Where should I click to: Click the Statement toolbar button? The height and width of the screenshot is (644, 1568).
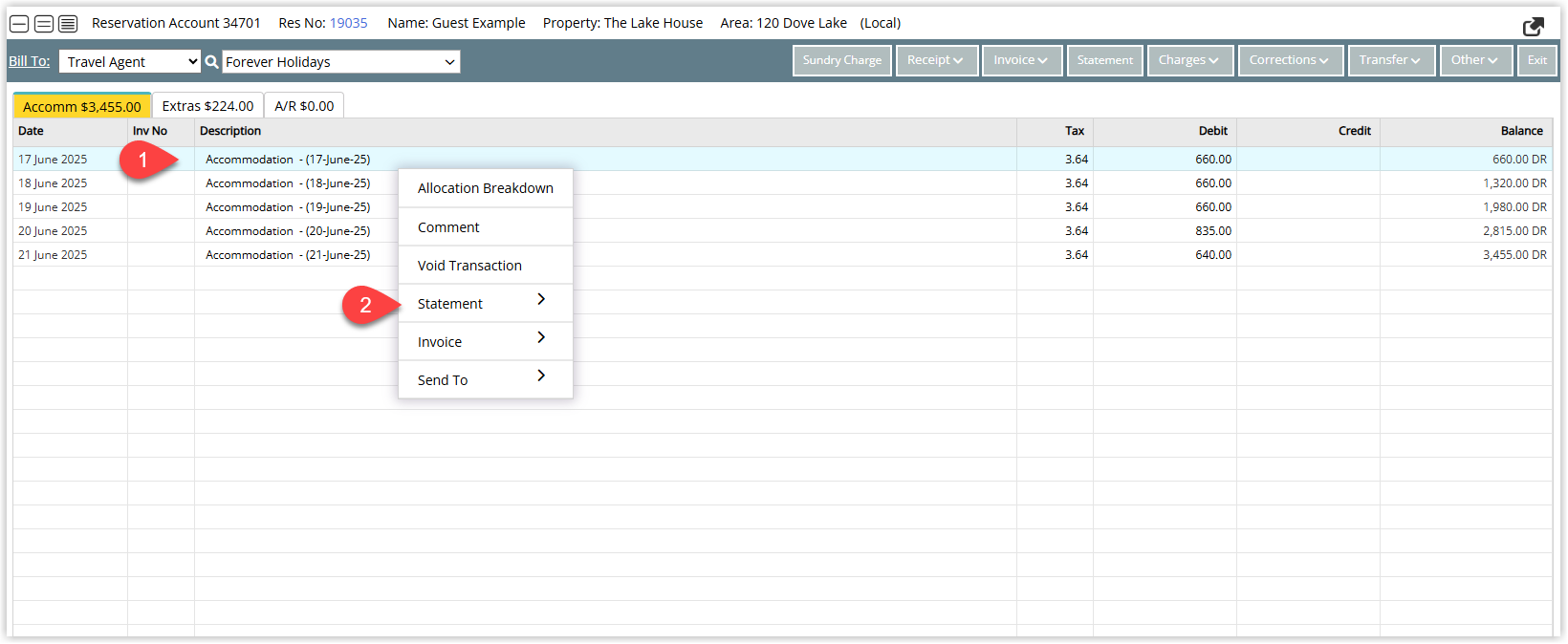pyautogui.click(x=1105, y=60)
